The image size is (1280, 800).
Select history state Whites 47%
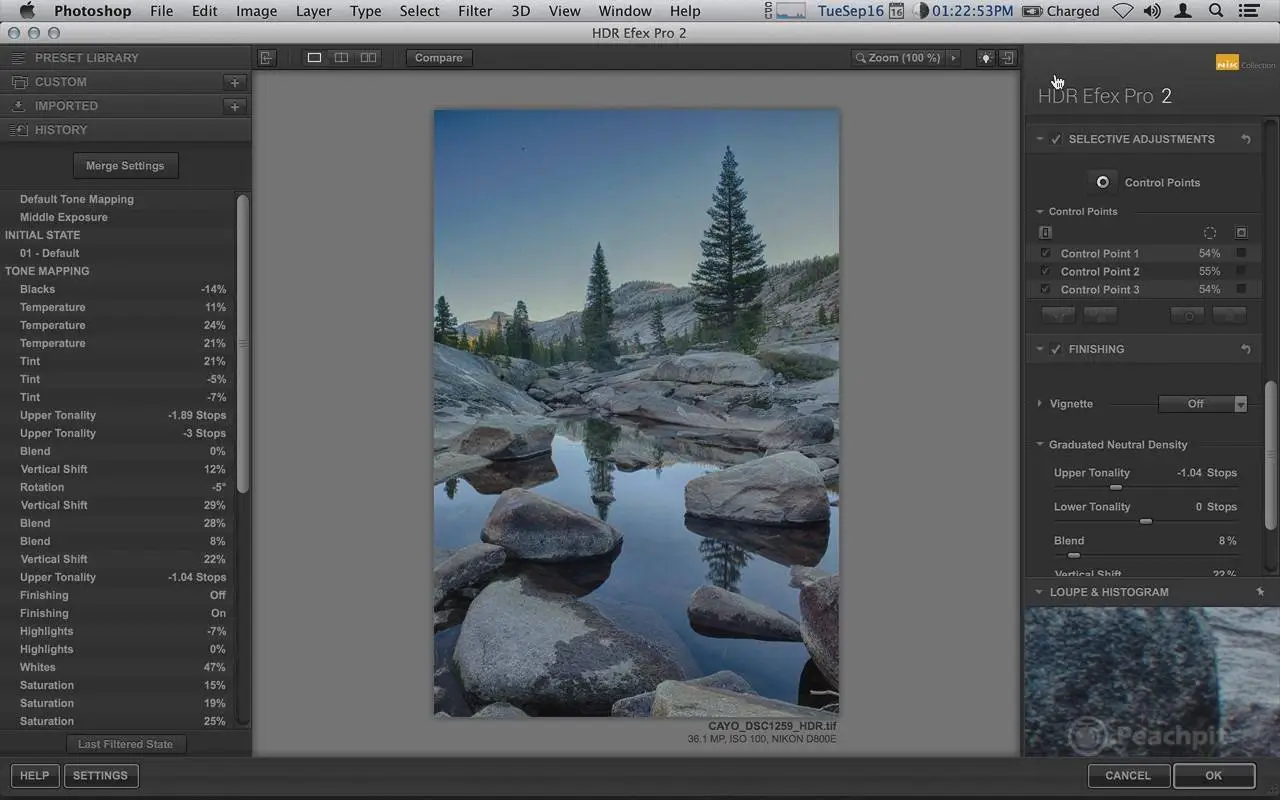click(119, 667)
